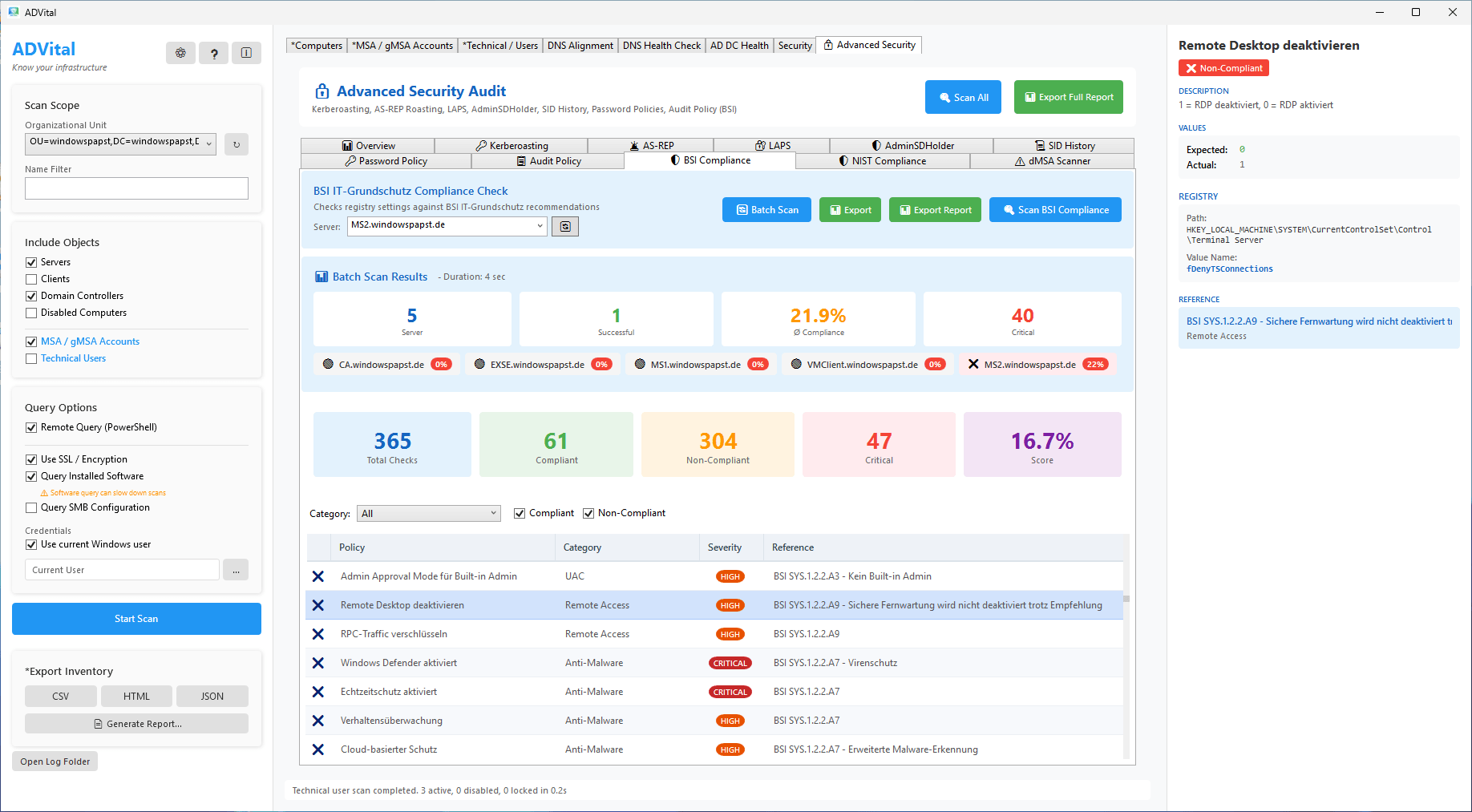Image resolution: width=1472 pixels, height=812 pixels.
Task: Refresh the Organizational Unit list
Action: [236, 144]
